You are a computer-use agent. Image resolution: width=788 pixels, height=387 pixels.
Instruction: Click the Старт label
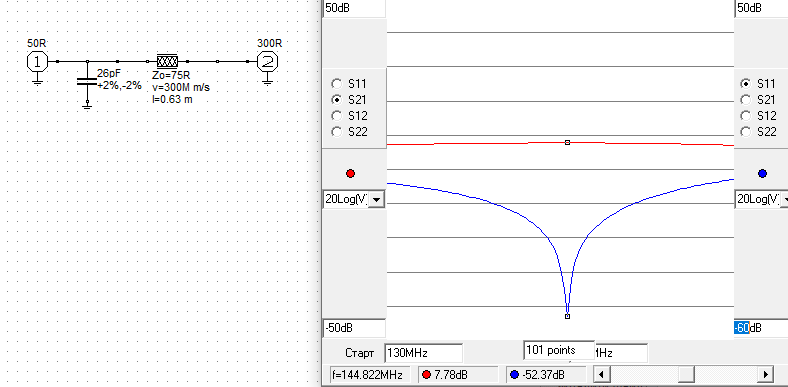[x=360, y=353]
